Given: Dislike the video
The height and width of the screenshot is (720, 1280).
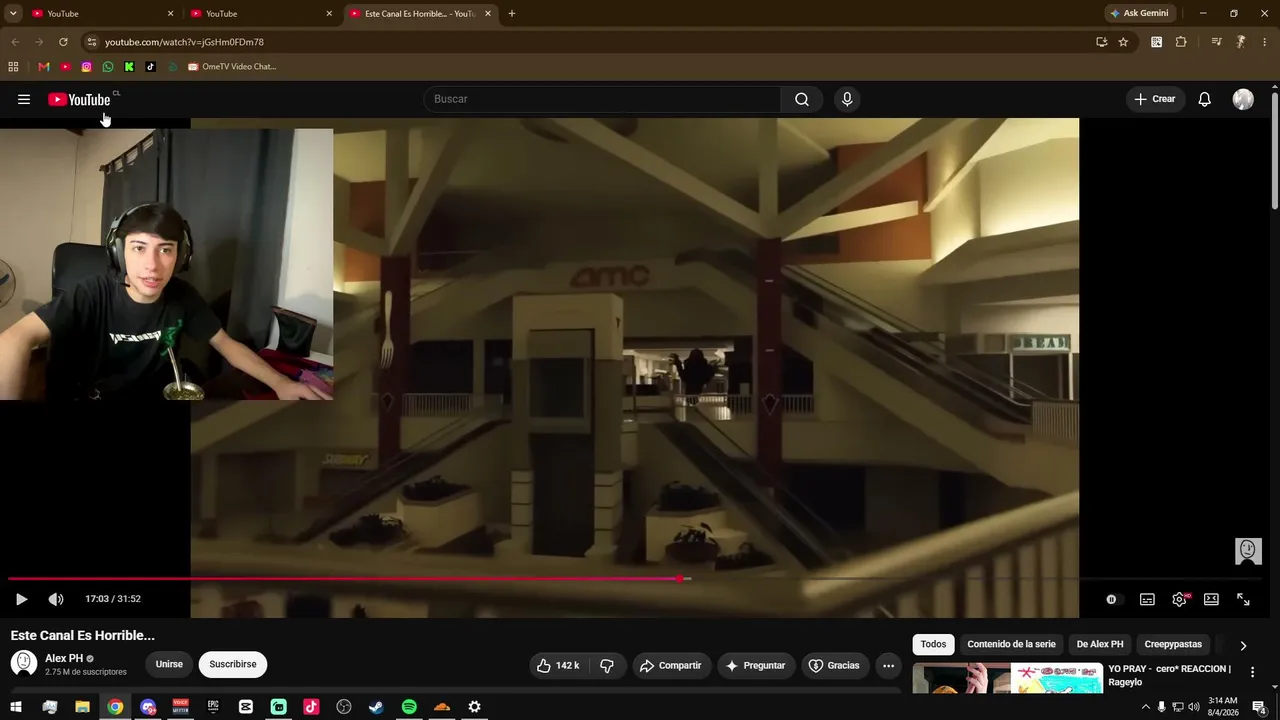Looking at the screenshot, I should [x=607, y=665].
